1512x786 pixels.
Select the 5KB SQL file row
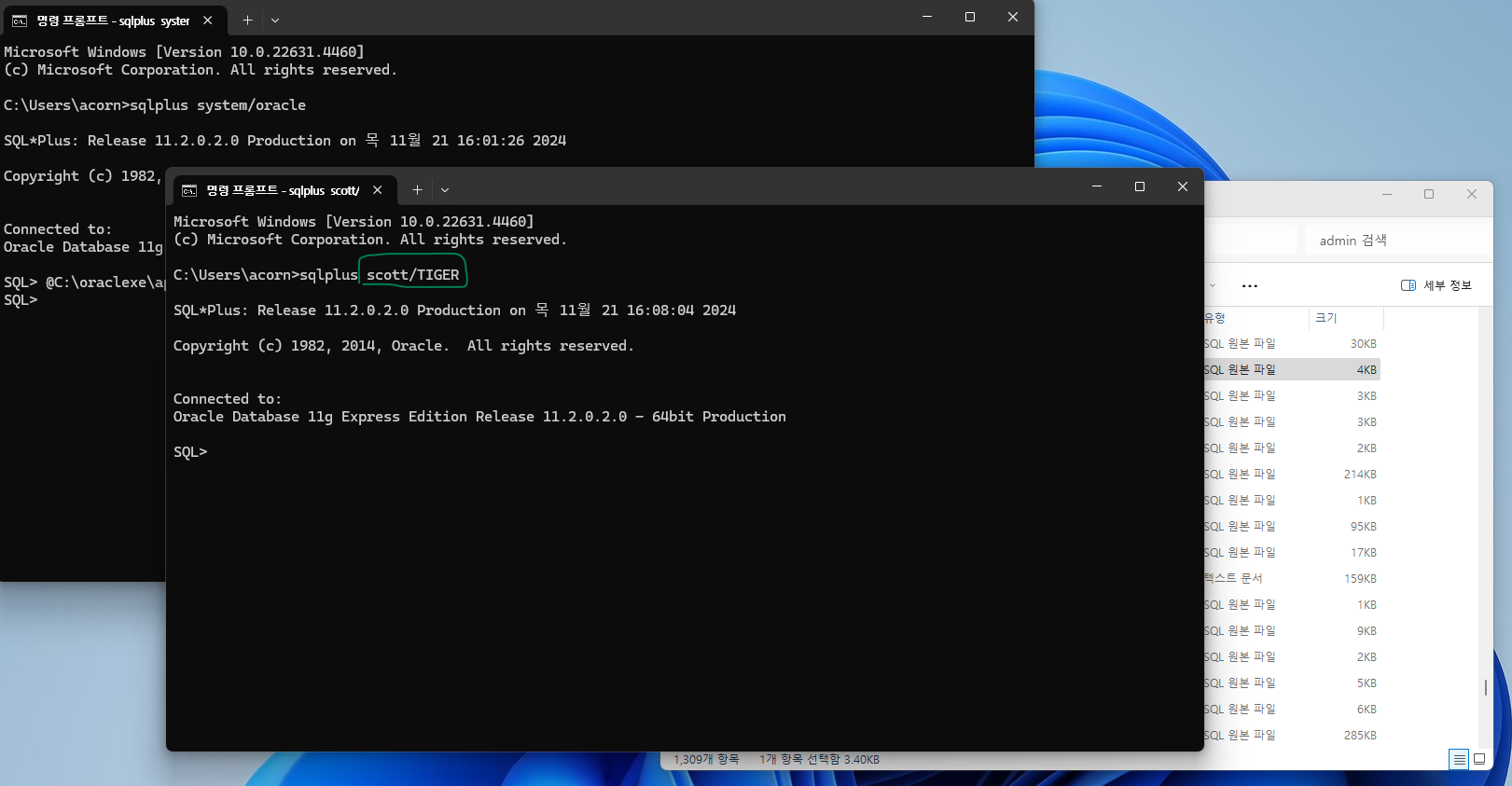[1292, 683]
